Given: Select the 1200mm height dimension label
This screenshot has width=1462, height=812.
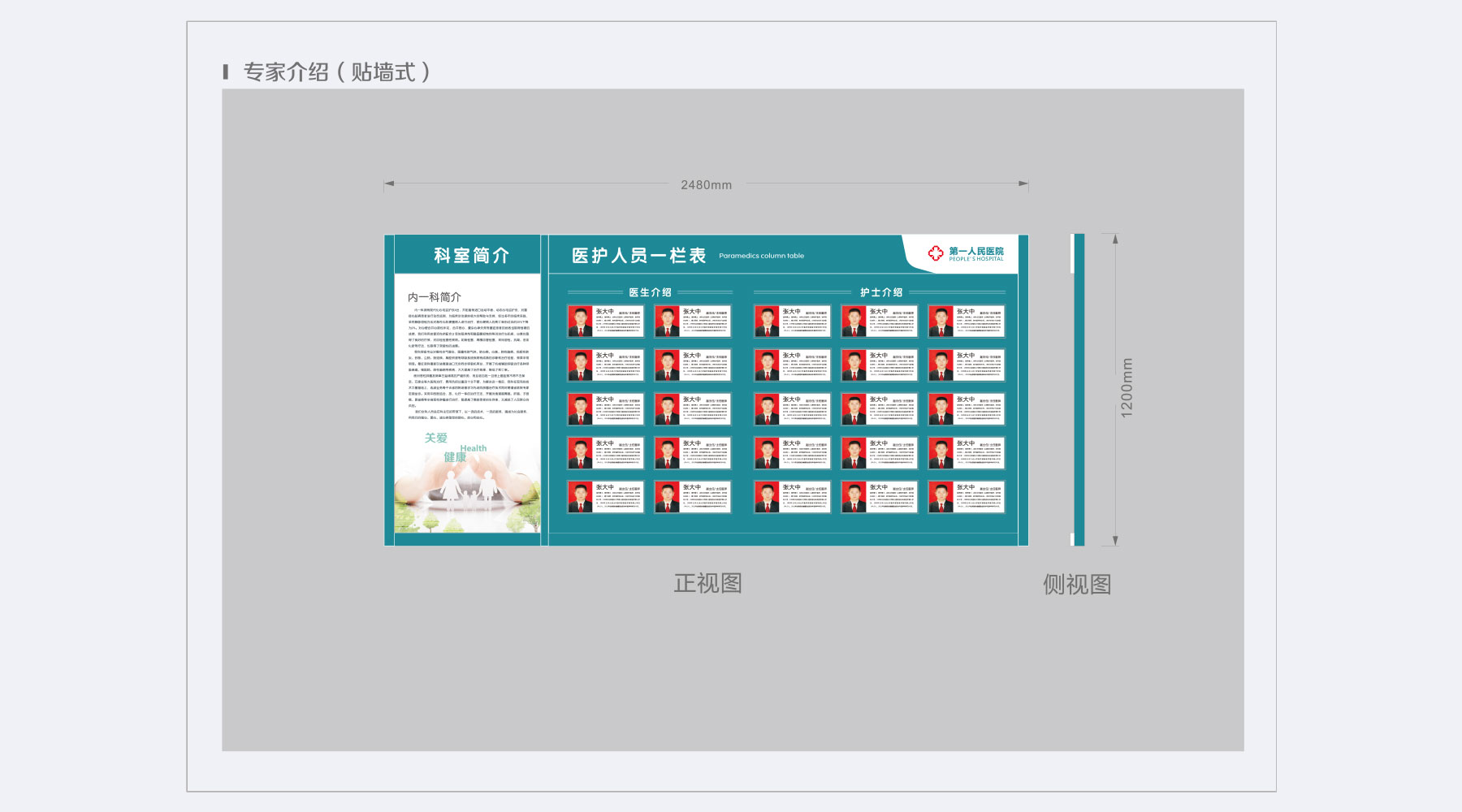Looking at the screenshot, I should click(1127, 388).
